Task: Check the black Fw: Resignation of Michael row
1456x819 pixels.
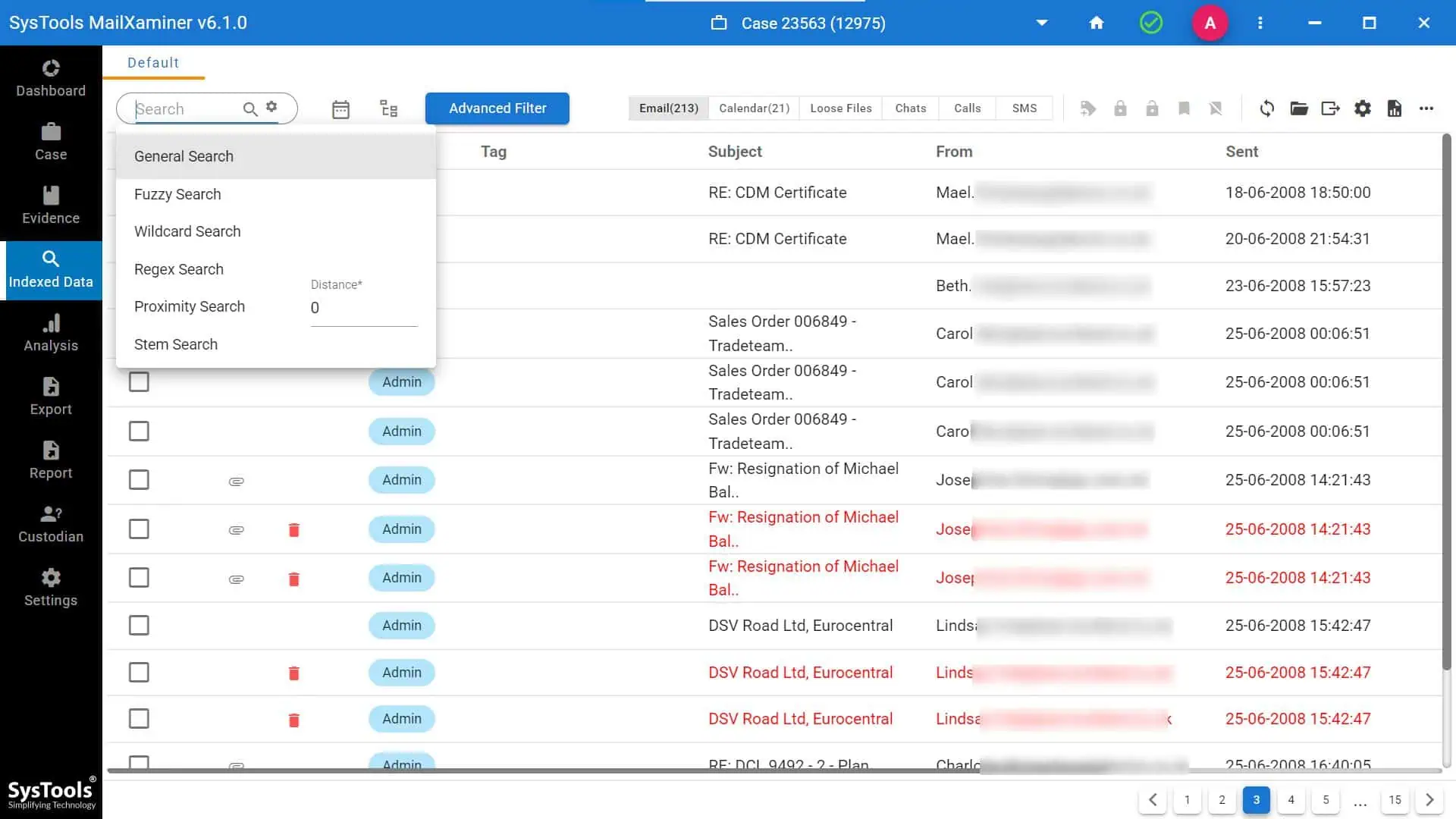Action: 139,480
